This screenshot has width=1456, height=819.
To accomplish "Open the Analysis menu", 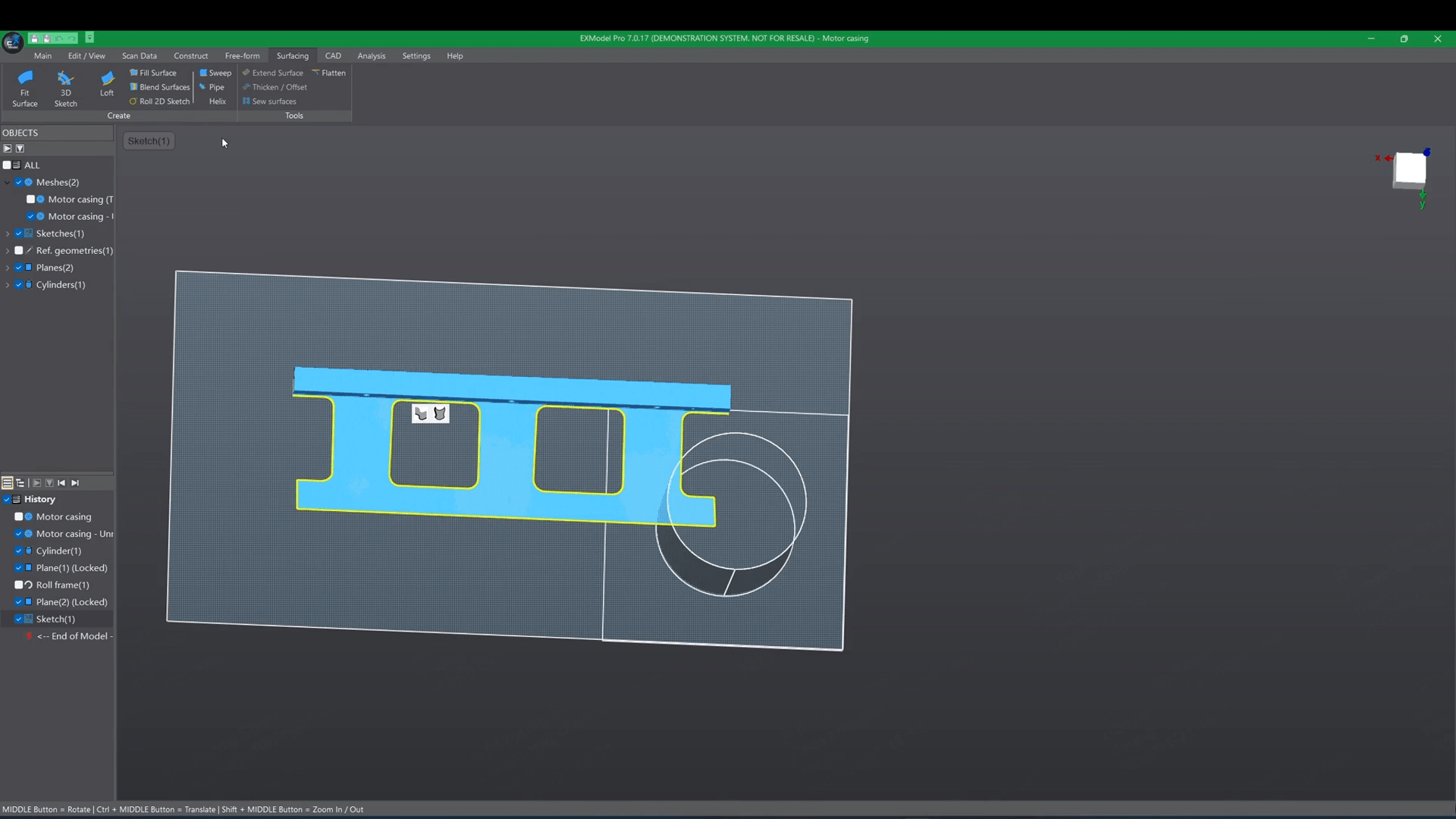I will click(x=371, y=55).
